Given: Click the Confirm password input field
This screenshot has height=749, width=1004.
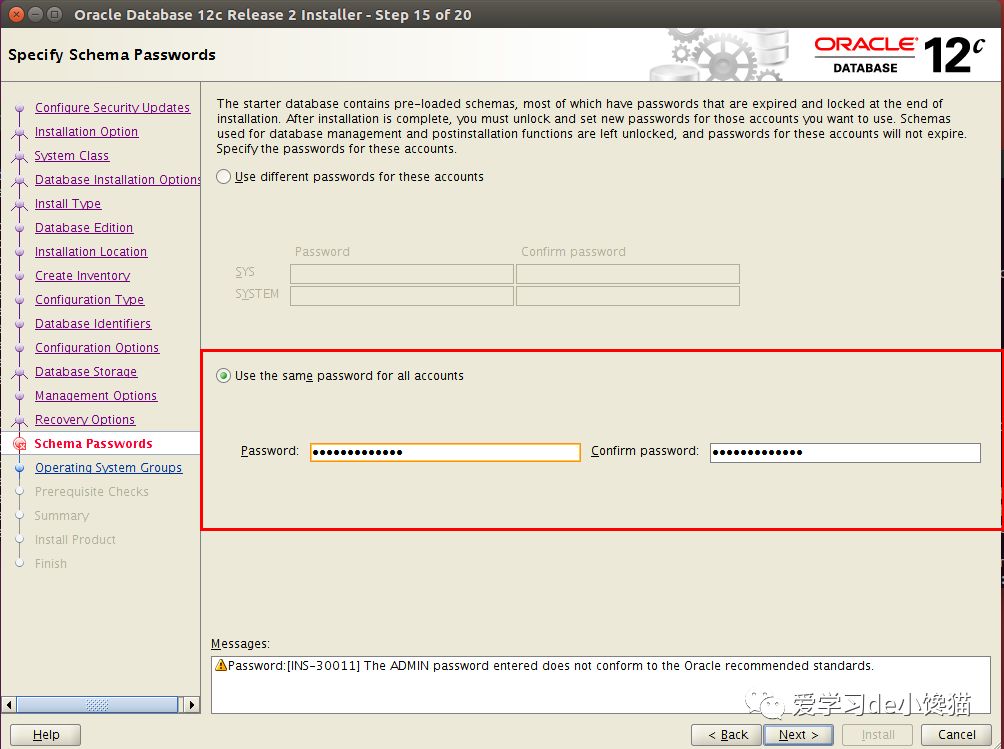Looking at the screenshot, I should click(x=845, y=452).
